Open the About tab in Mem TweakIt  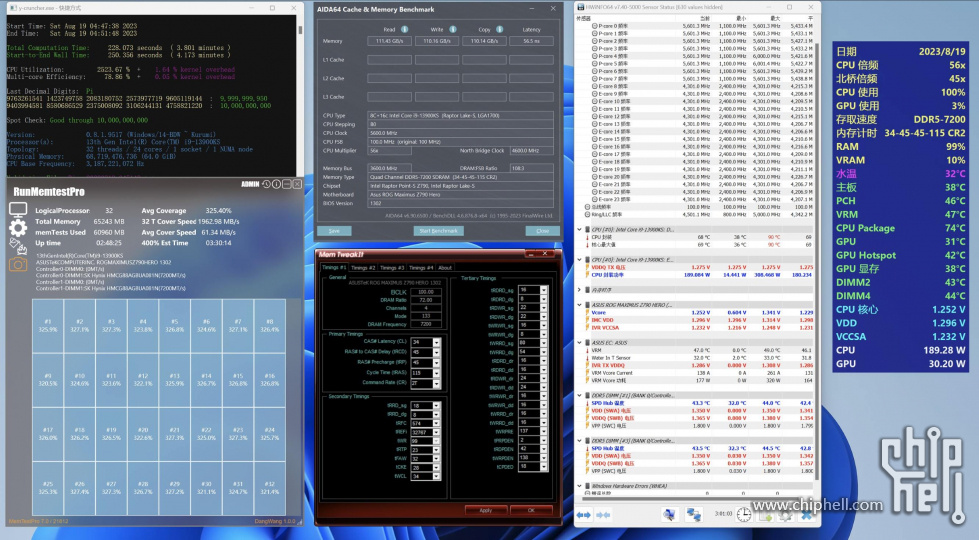click(445, 267)
